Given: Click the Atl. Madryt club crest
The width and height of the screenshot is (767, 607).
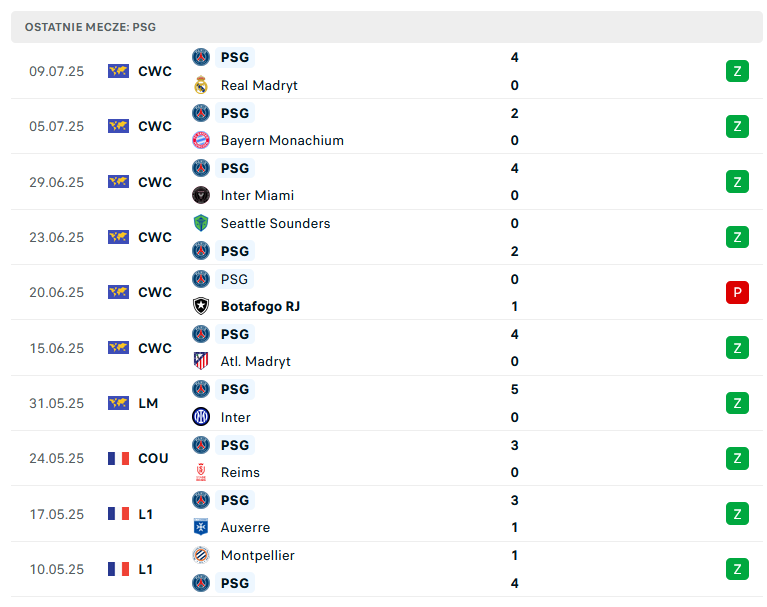Looking at the screenshot, I should pyautogui.click(x=201, y=361).
